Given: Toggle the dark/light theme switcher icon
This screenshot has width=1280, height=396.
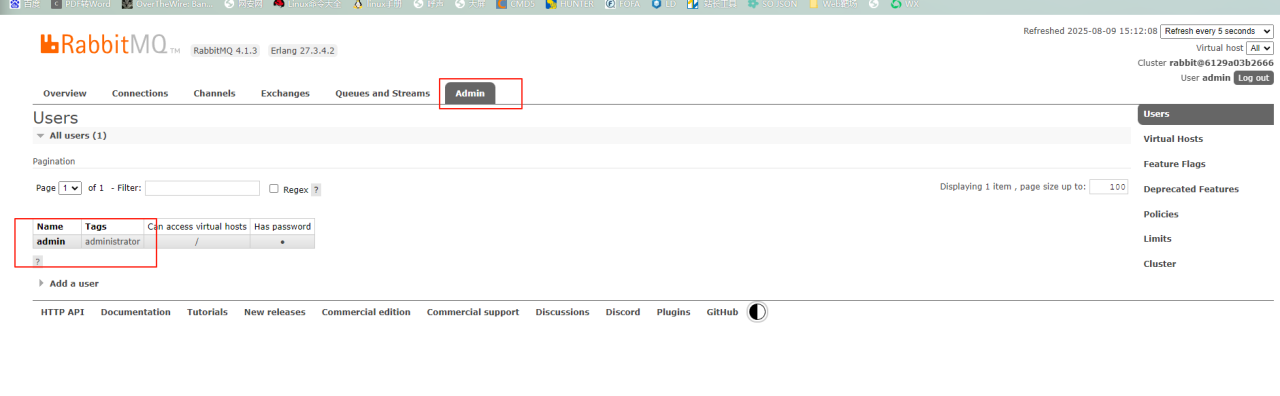Looking at the screenshot, I should click(758, 312).
